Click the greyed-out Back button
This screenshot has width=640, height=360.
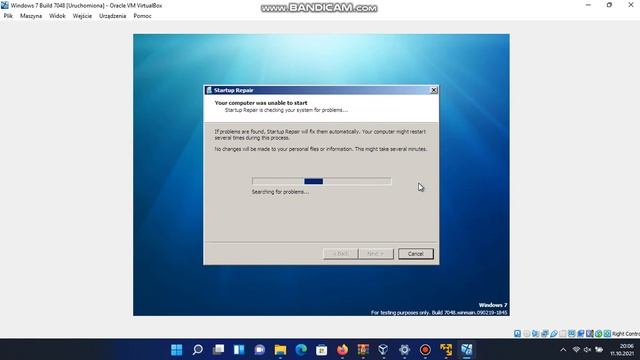point(340,253)
